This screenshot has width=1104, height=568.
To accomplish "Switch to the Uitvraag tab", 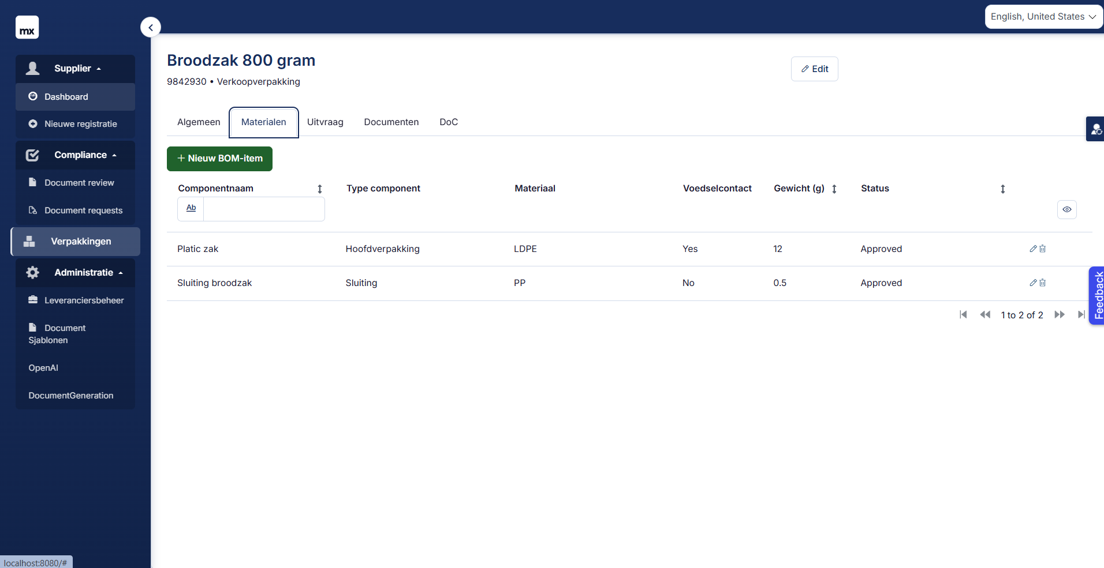I will pyautogui.click(x=325, y=122).
